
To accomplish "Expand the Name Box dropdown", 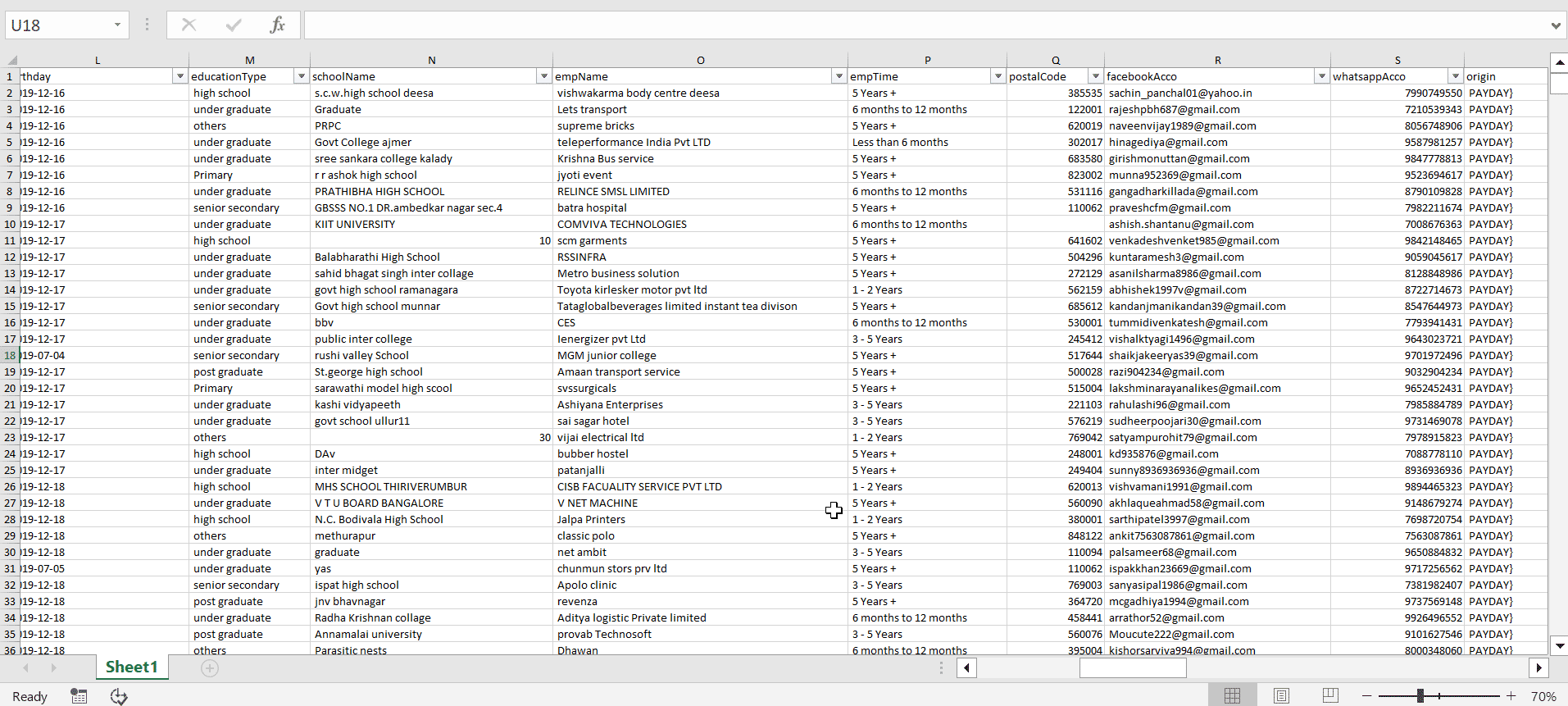I will (x=117, y=25).
